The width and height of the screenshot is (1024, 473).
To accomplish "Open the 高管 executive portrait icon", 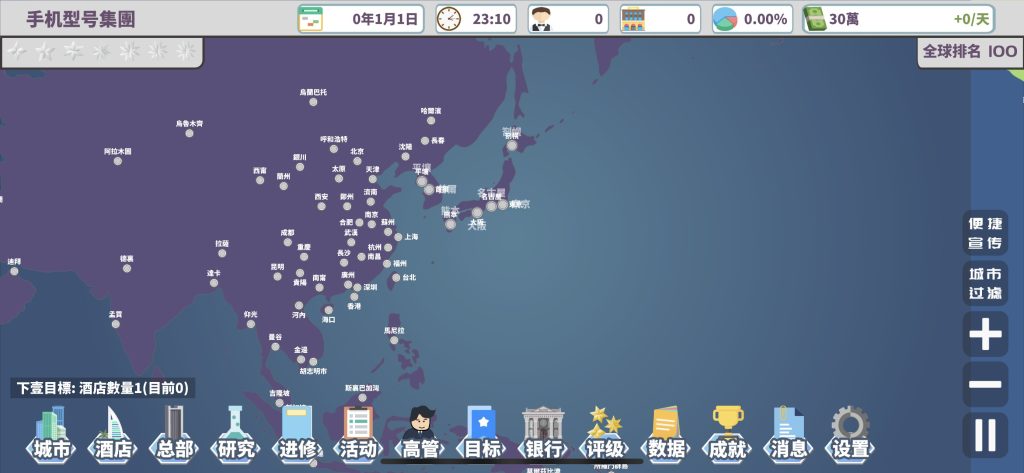I will coord(419,434).
